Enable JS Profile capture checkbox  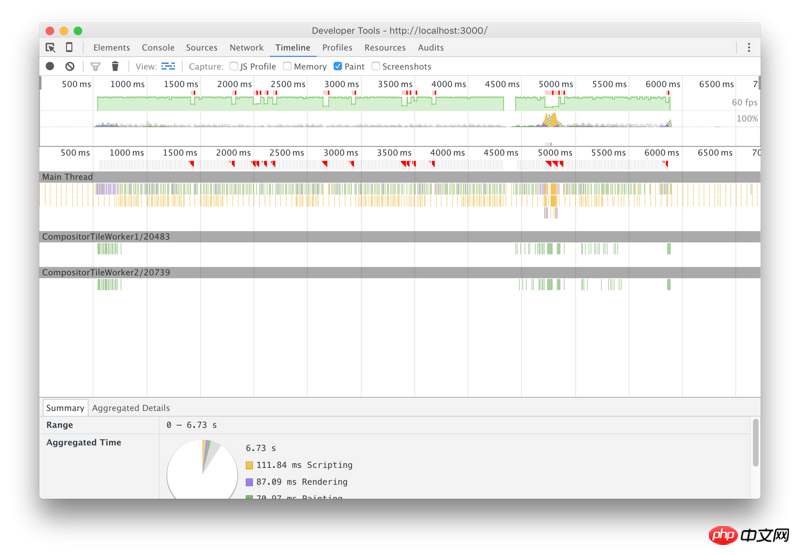click(x=234, y=66)
